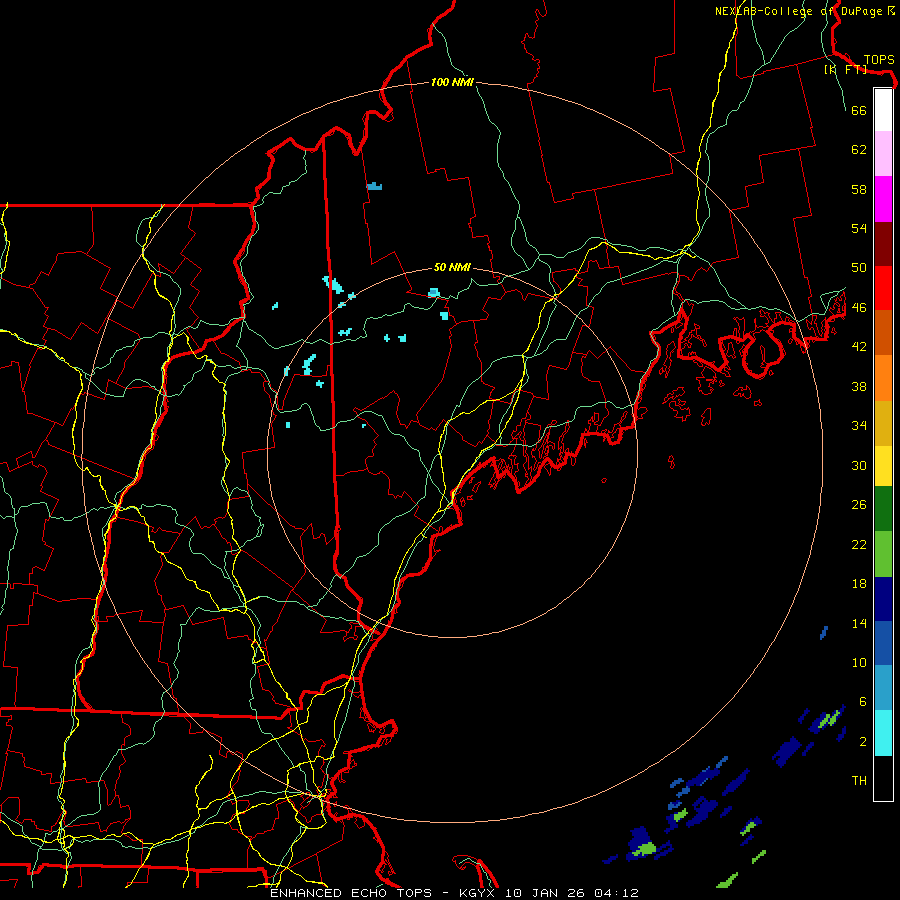Click the black TH legend swatch
This screenshot has width=900, height=900.
[x=883, y=778]
